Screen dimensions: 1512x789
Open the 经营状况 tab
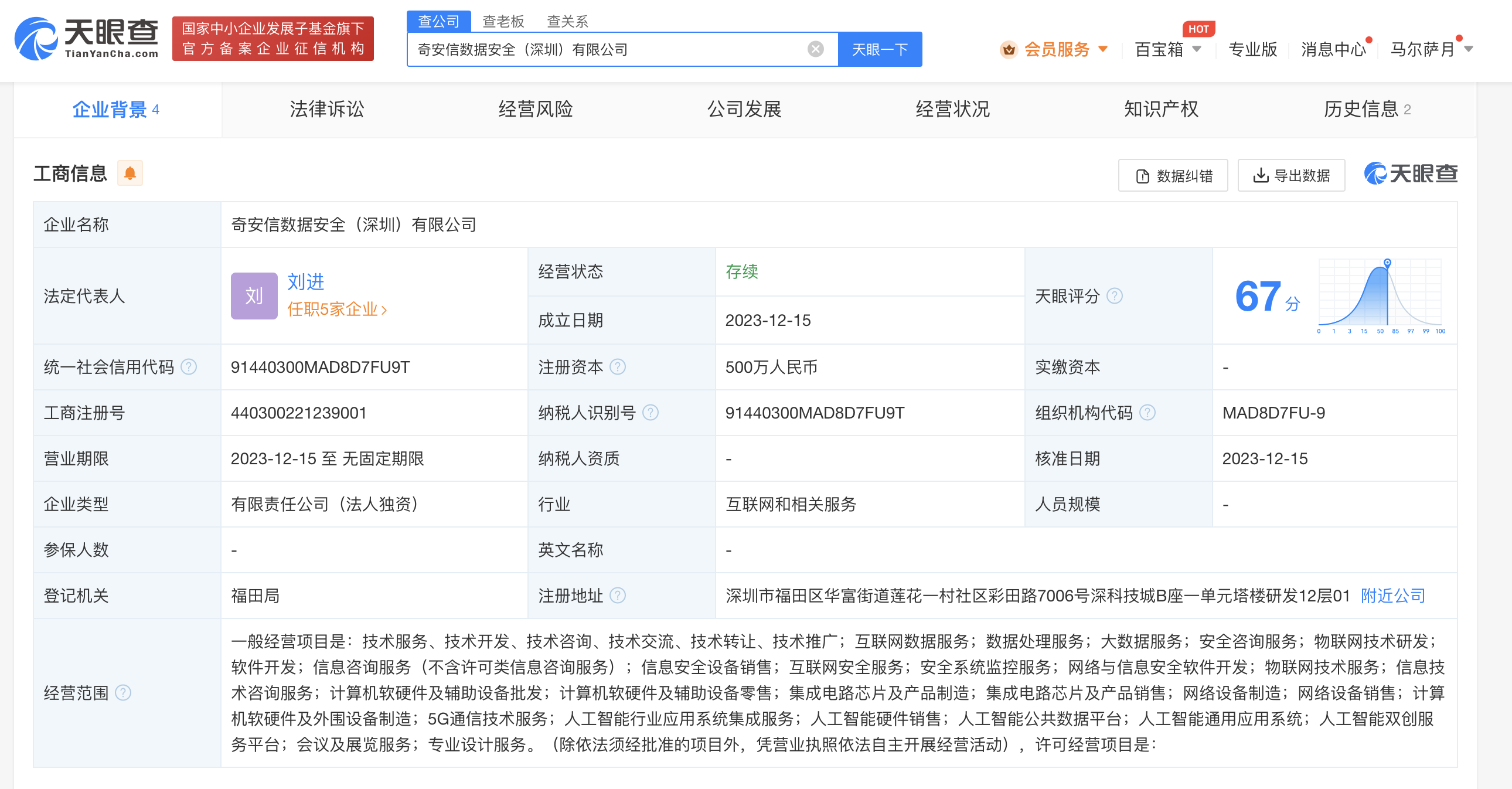(x=953, y=109)
